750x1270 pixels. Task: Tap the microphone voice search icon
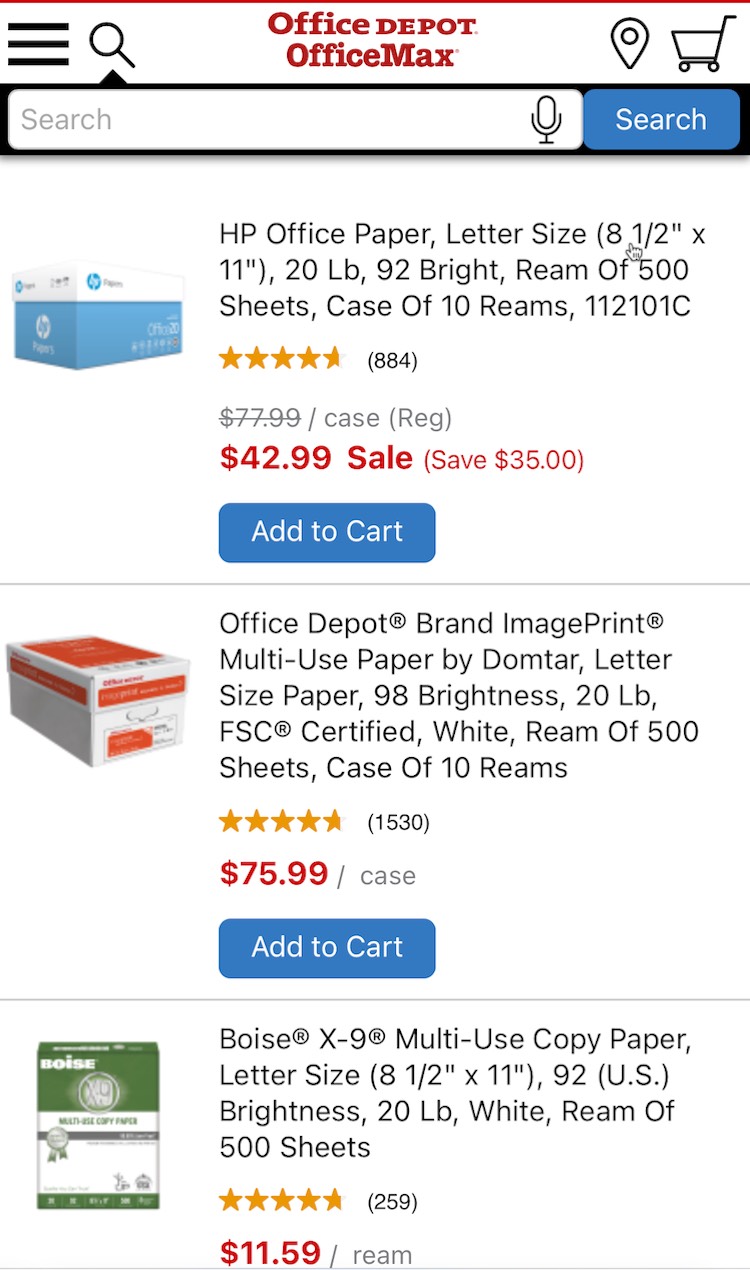(x=546, y=120)
